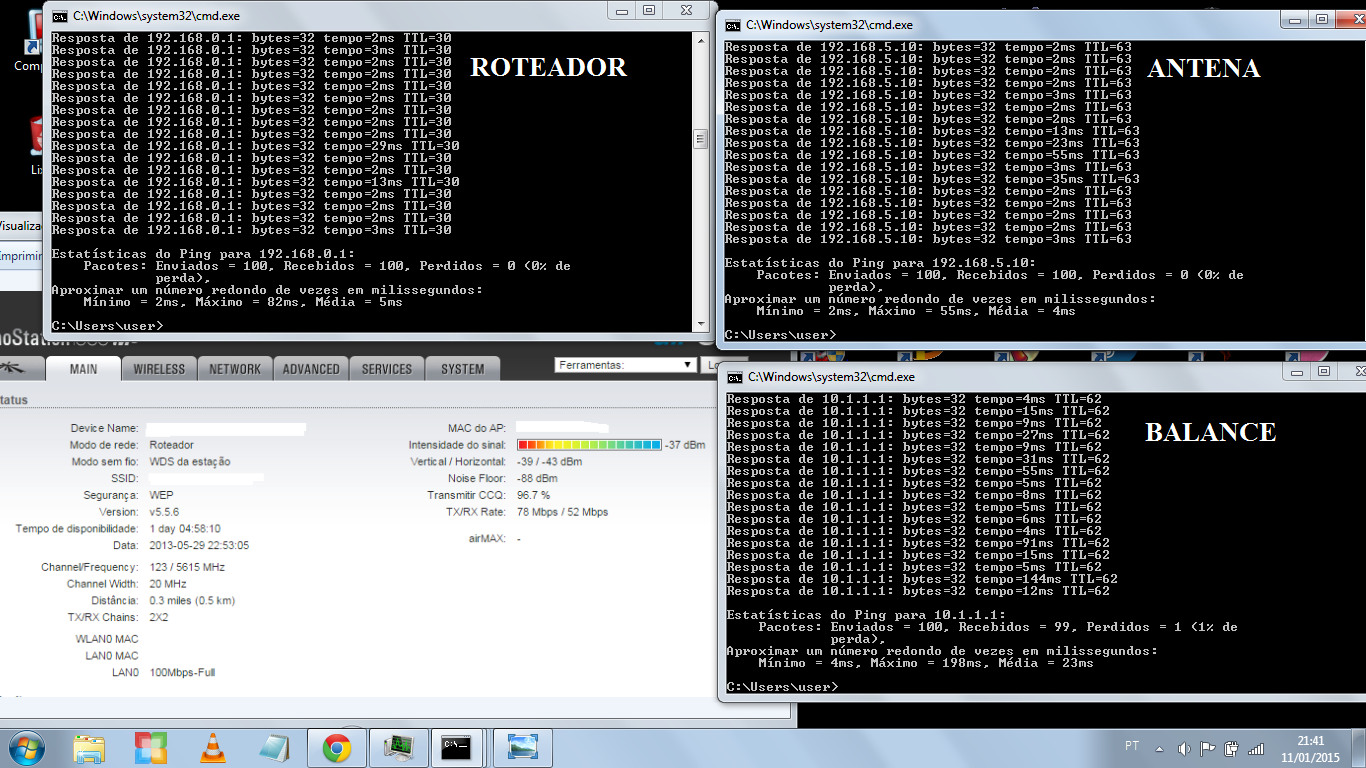Select the SERVICES tab
The width and height of the screenshot is (1366, 768).
(387, 369)
